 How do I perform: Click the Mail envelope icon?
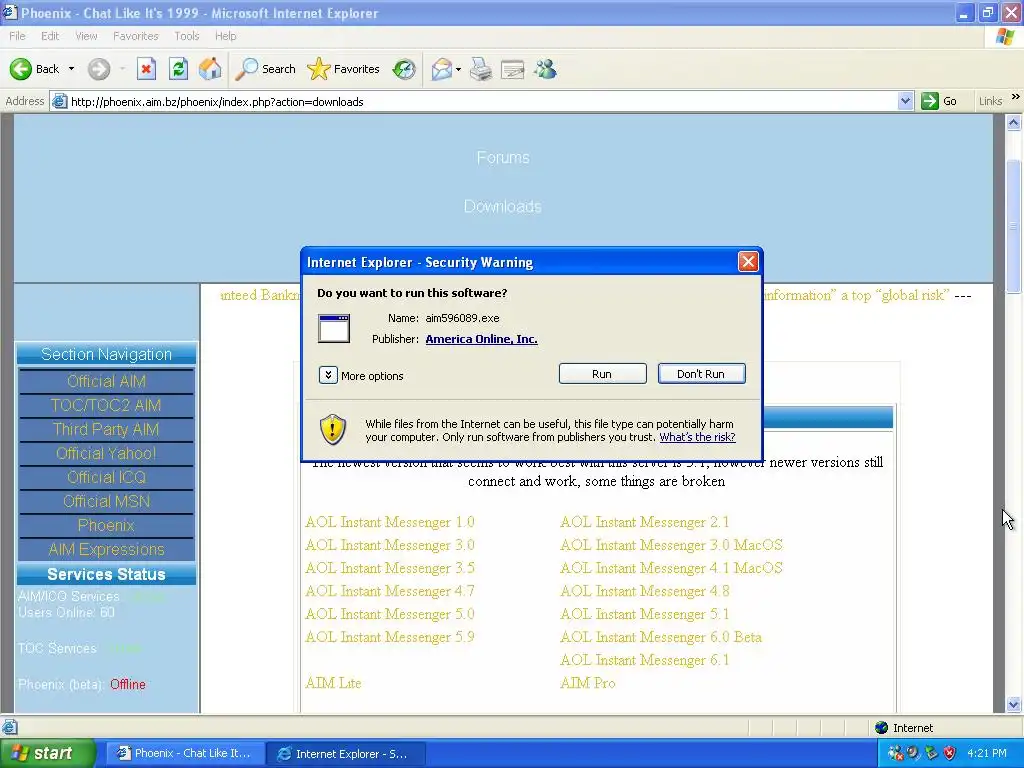(x=442, y=69)
